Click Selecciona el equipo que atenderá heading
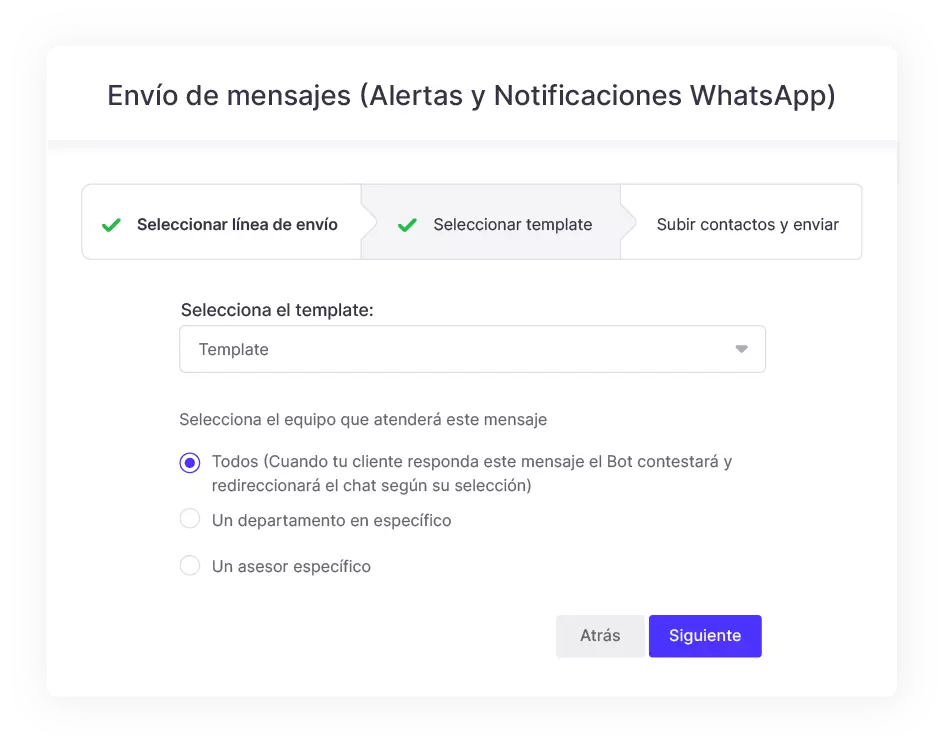This screenshot has width=948, height=748. (363, 420)
